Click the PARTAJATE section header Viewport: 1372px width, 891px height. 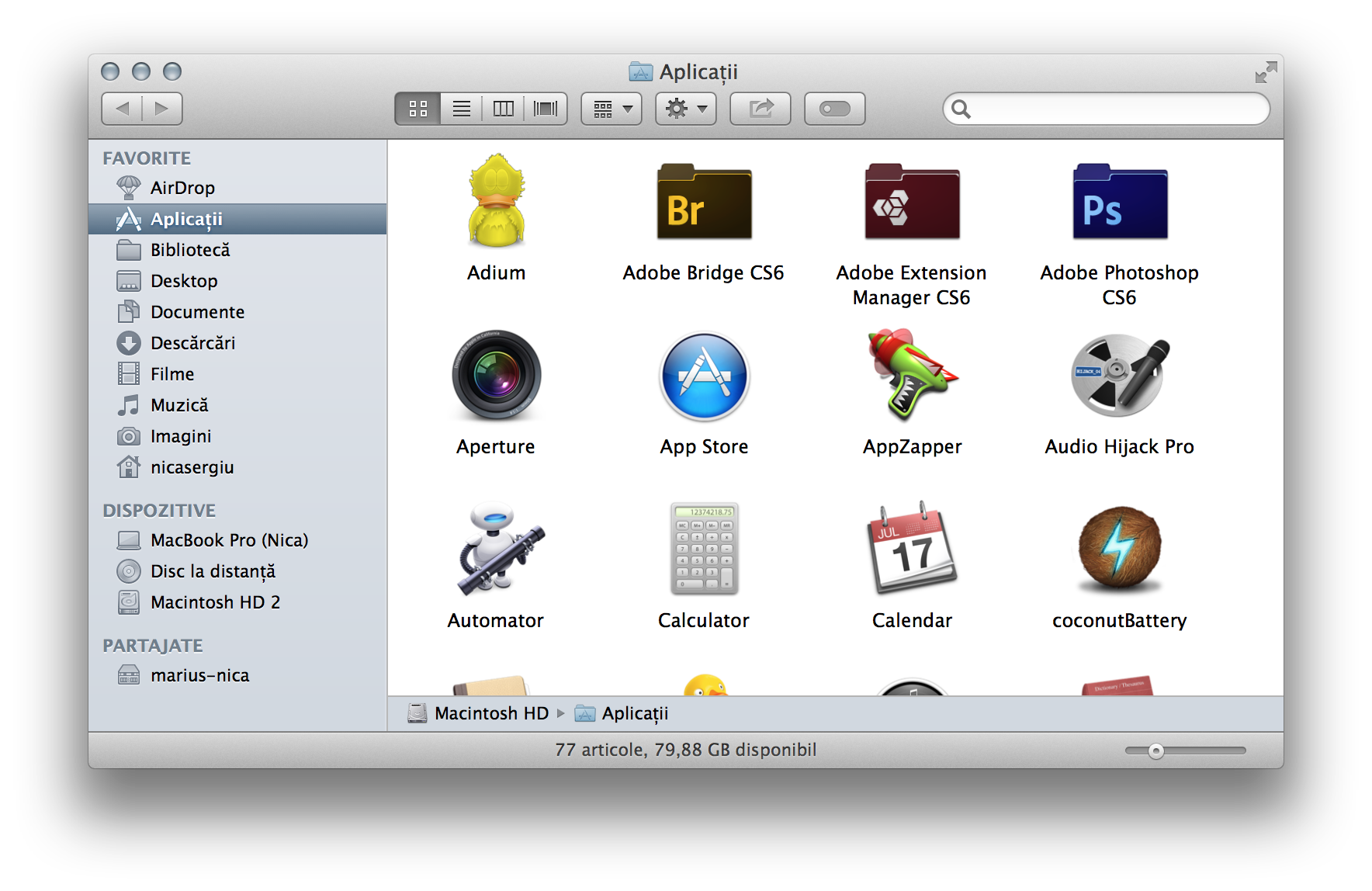[153, 646]
